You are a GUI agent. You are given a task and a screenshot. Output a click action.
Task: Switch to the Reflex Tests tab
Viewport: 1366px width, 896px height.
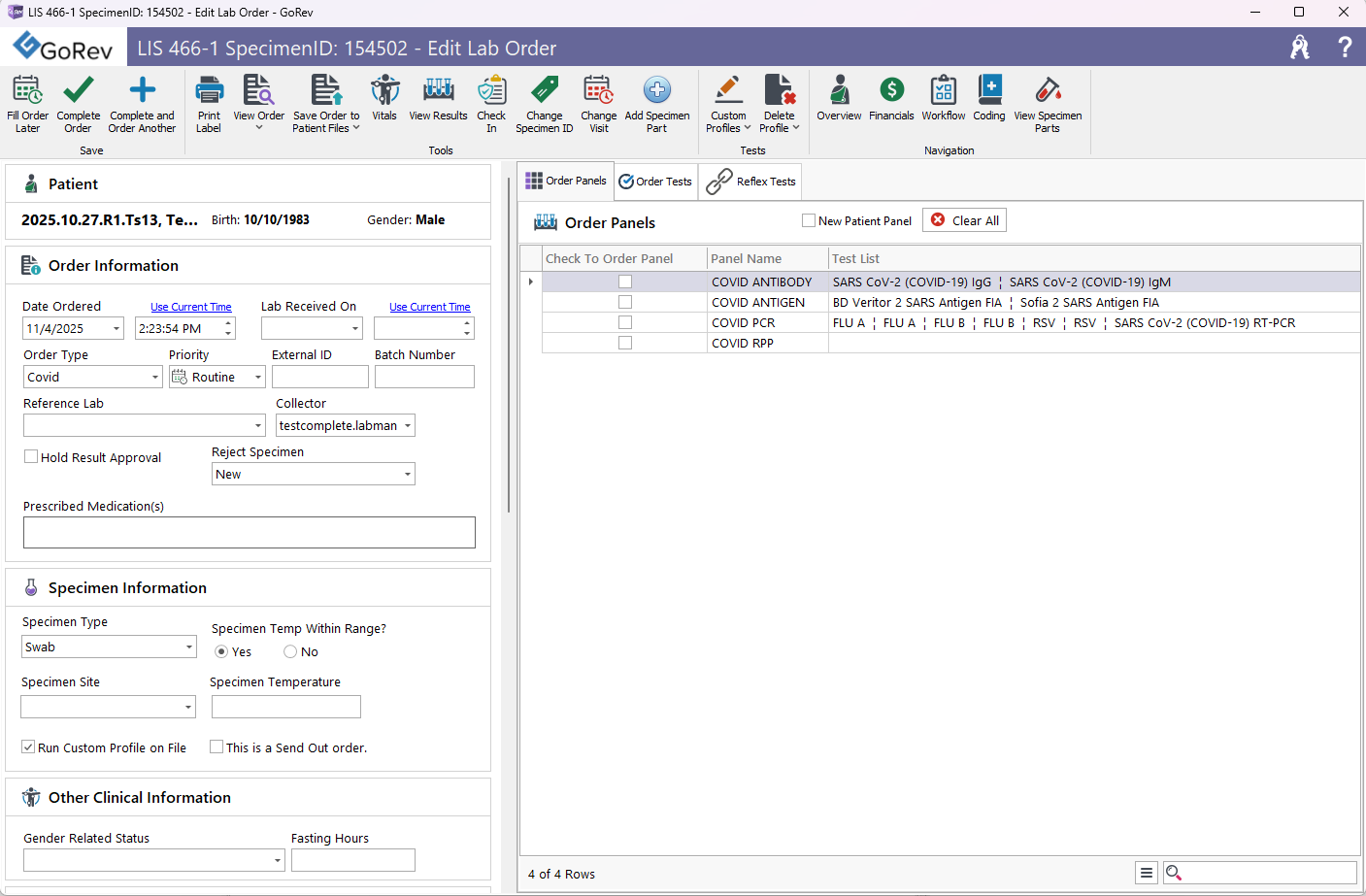point(751,182)
